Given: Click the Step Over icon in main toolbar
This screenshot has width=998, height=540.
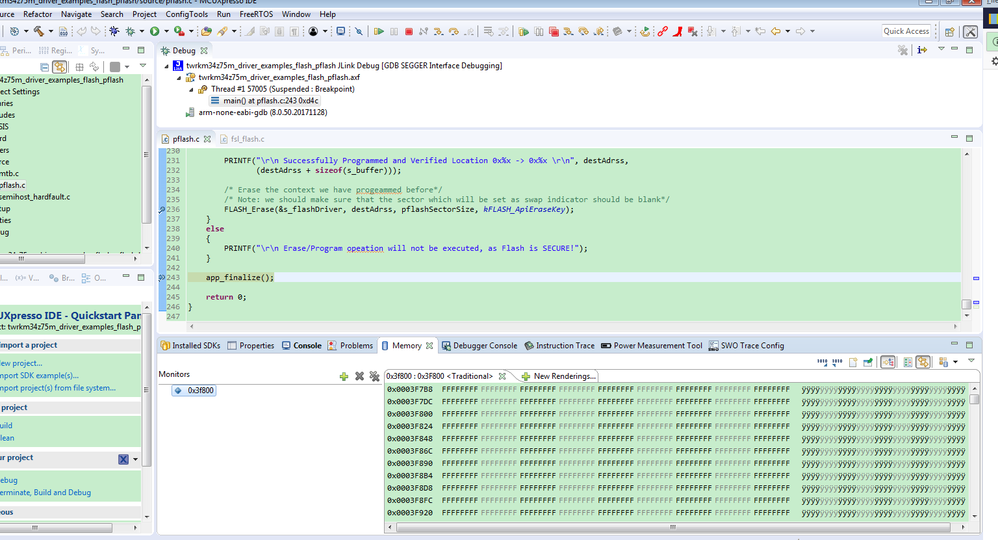Looking at the screenshot, I should 454,31.
